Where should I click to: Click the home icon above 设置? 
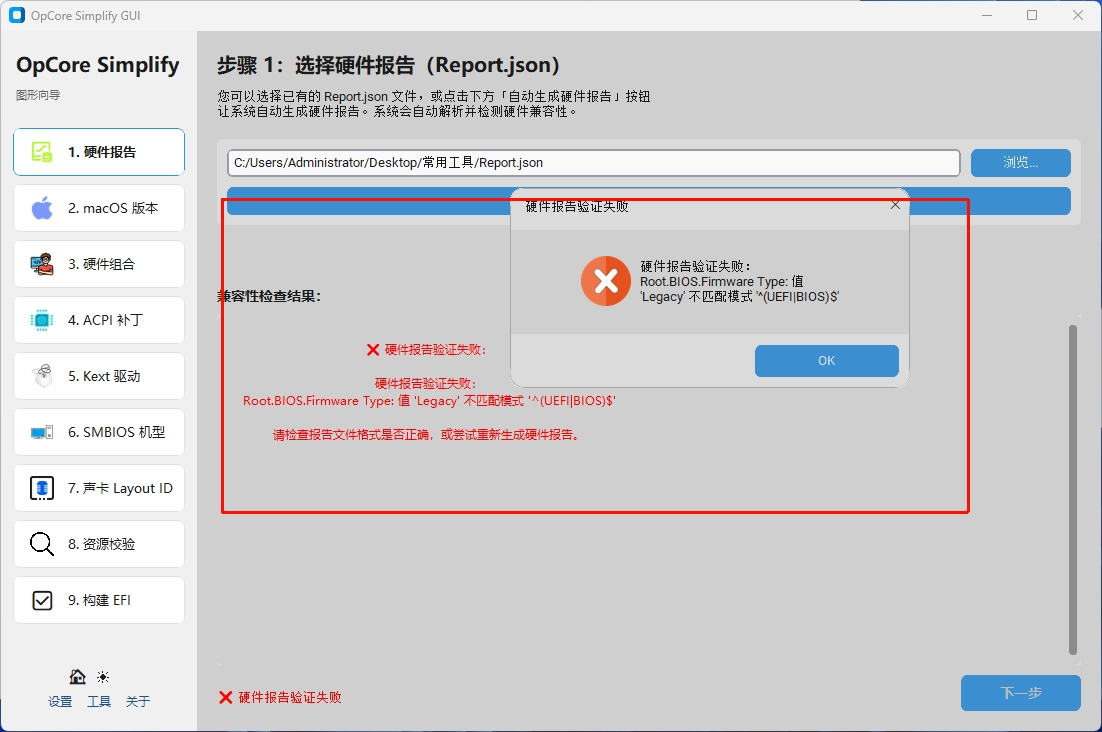point(77,676)
